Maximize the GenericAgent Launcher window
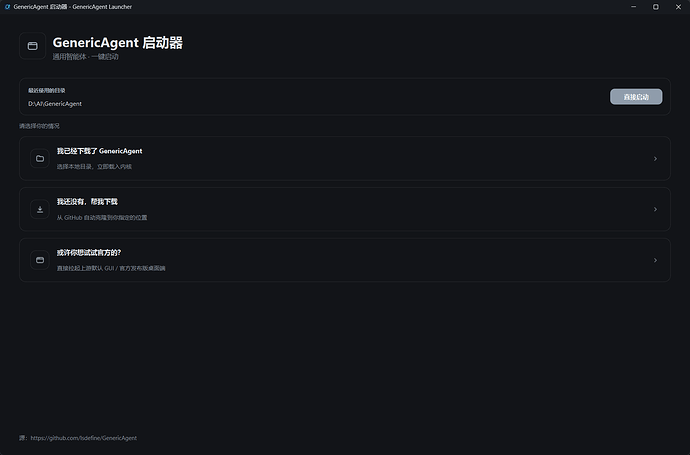 [656, 7]
